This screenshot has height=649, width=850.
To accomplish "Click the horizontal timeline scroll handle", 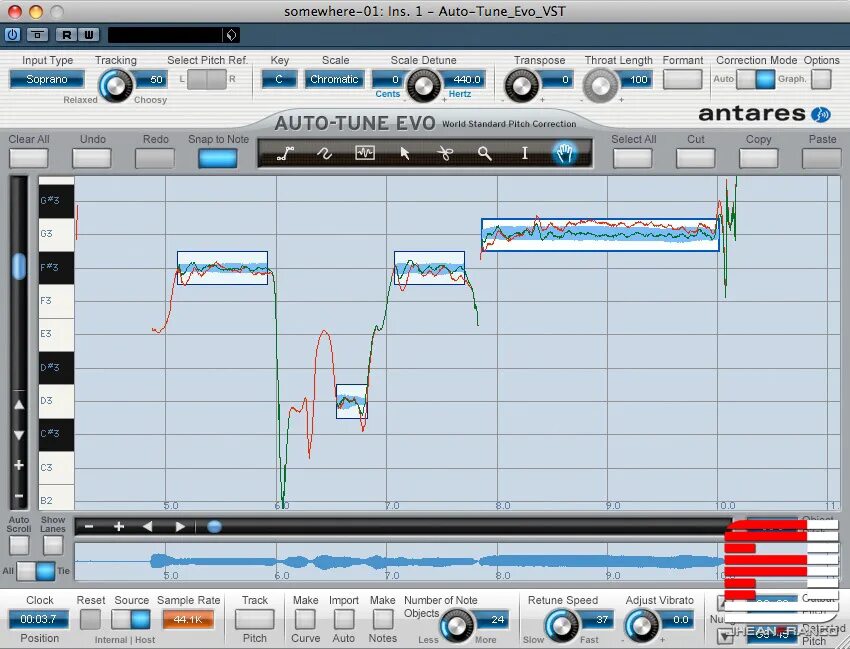I will [x=214, y=526].
